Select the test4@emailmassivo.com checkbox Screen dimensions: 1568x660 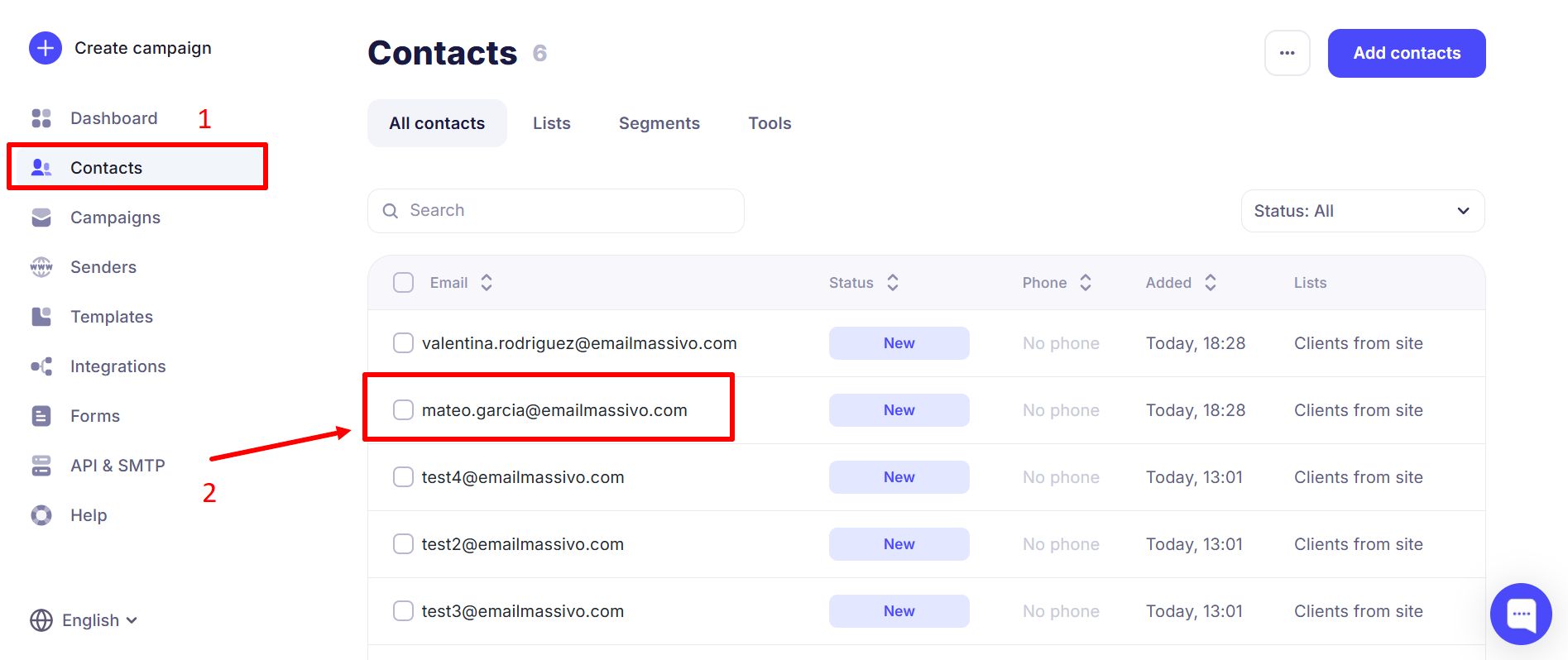403,477
